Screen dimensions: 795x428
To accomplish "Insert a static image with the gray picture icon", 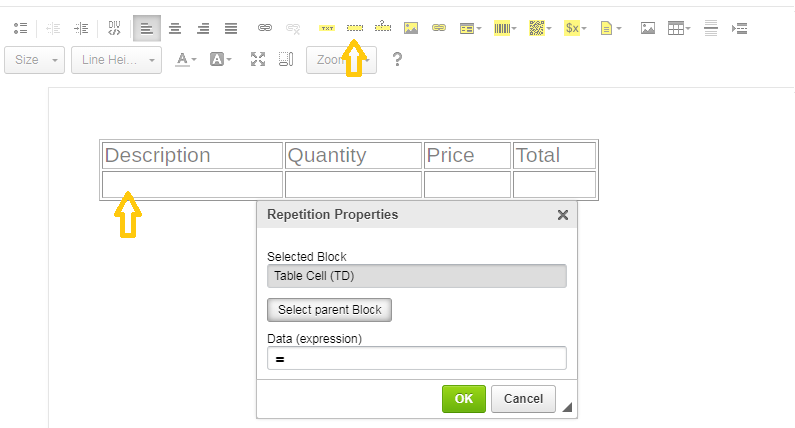I will (x=647, y=28).
